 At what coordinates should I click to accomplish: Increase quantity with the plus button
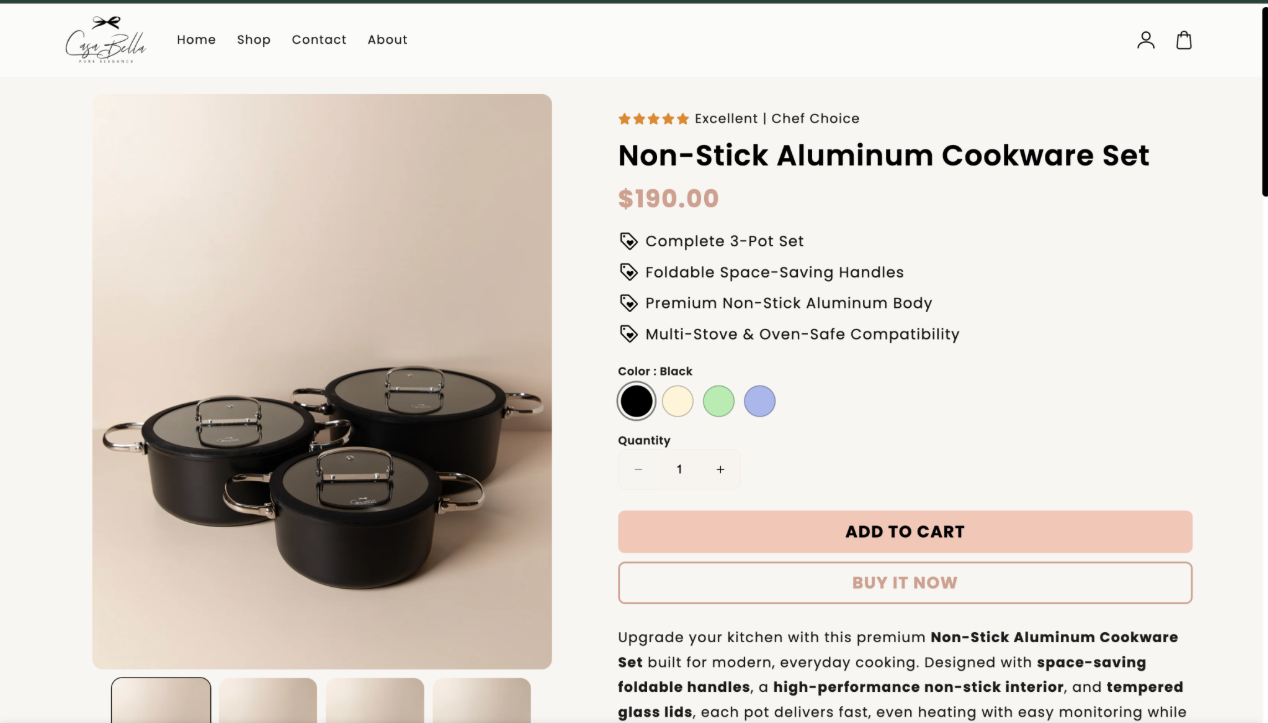pyautogui.click(x=720, y=470)
